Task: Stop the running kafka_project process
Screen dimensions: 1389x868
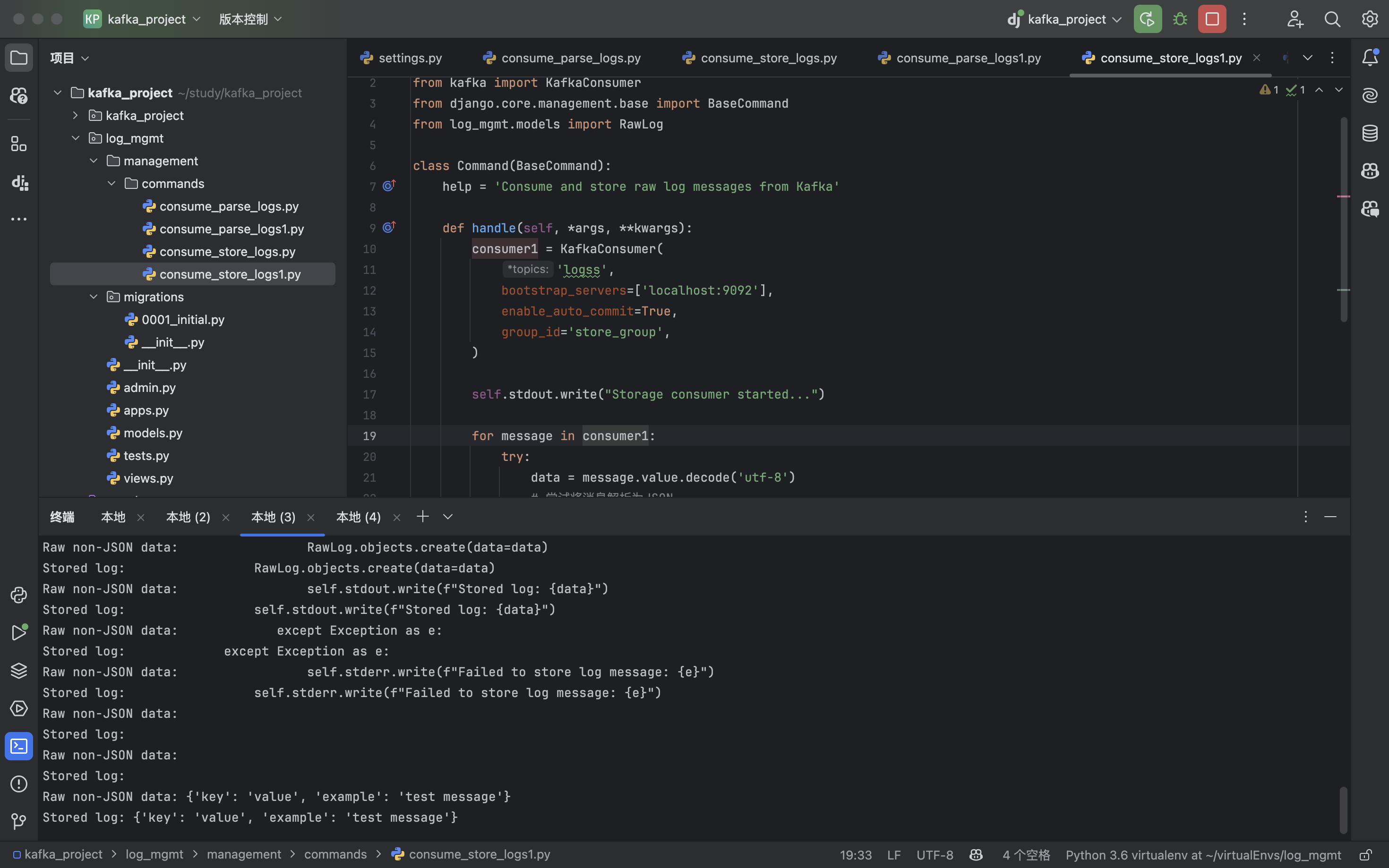Action: pyautogui.click(x=1211, y=19)
